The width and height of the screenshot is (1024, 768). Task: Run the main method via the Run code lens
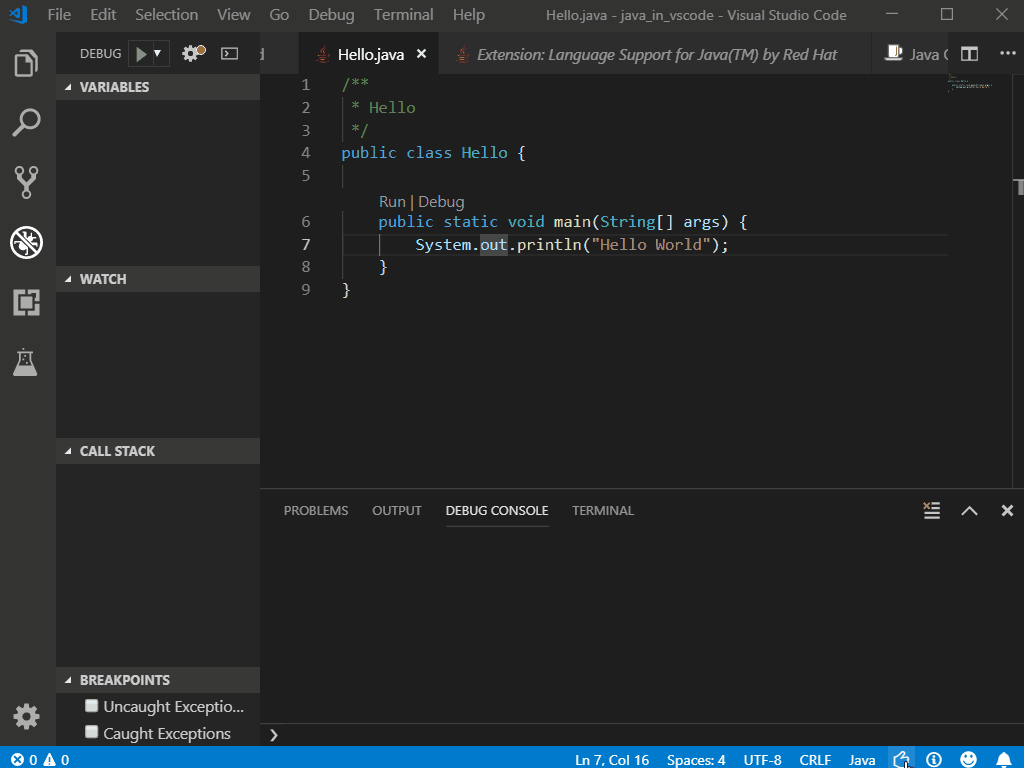392,201
